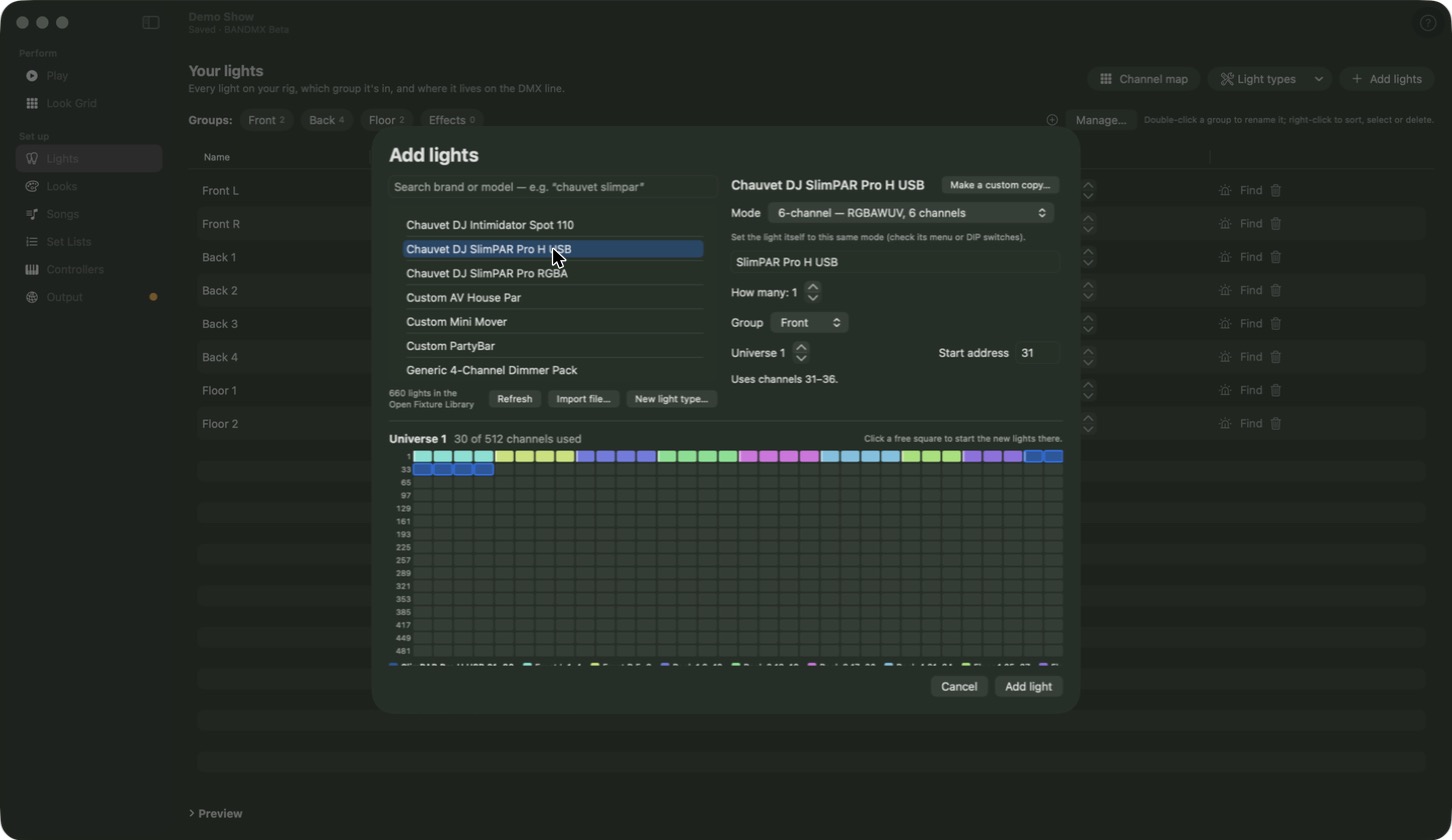Adjust the Universe 1 stepper

point(801,353)
